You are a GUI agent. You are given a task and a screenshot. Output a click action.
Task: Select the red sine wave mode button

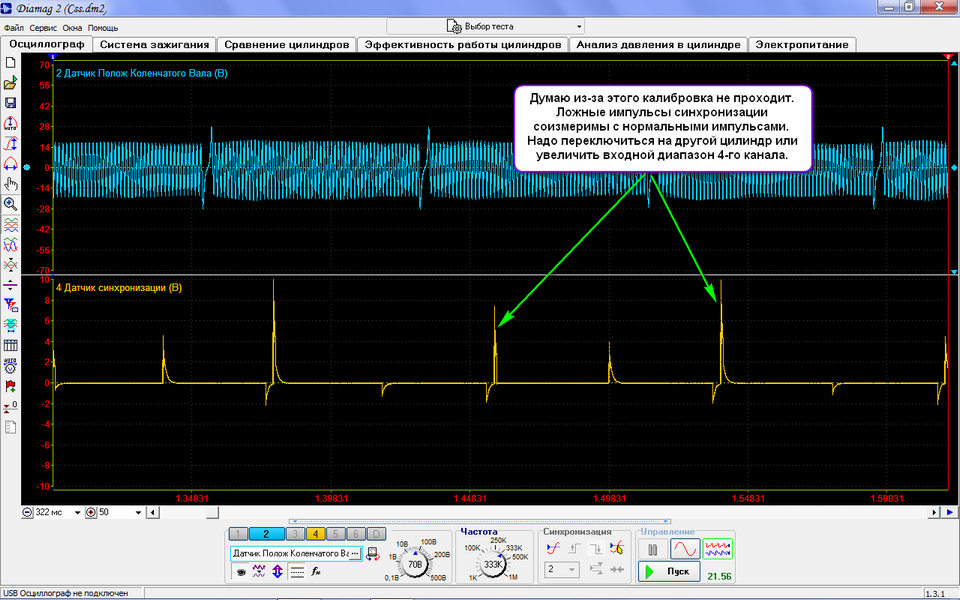[685, 549]
